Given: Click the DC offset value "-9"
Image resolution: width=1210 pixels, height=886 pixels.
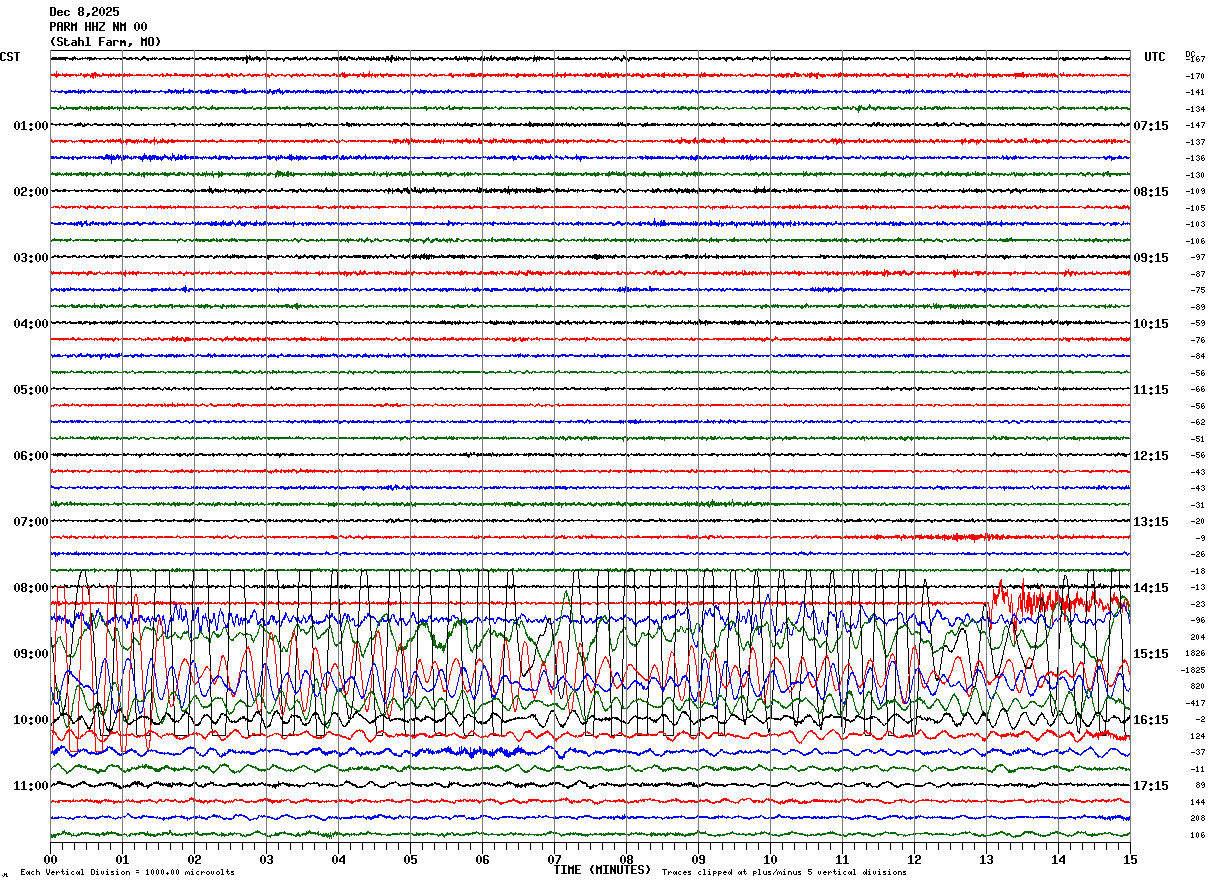Looking at the screenshot, I should (x=1200, y=538).
